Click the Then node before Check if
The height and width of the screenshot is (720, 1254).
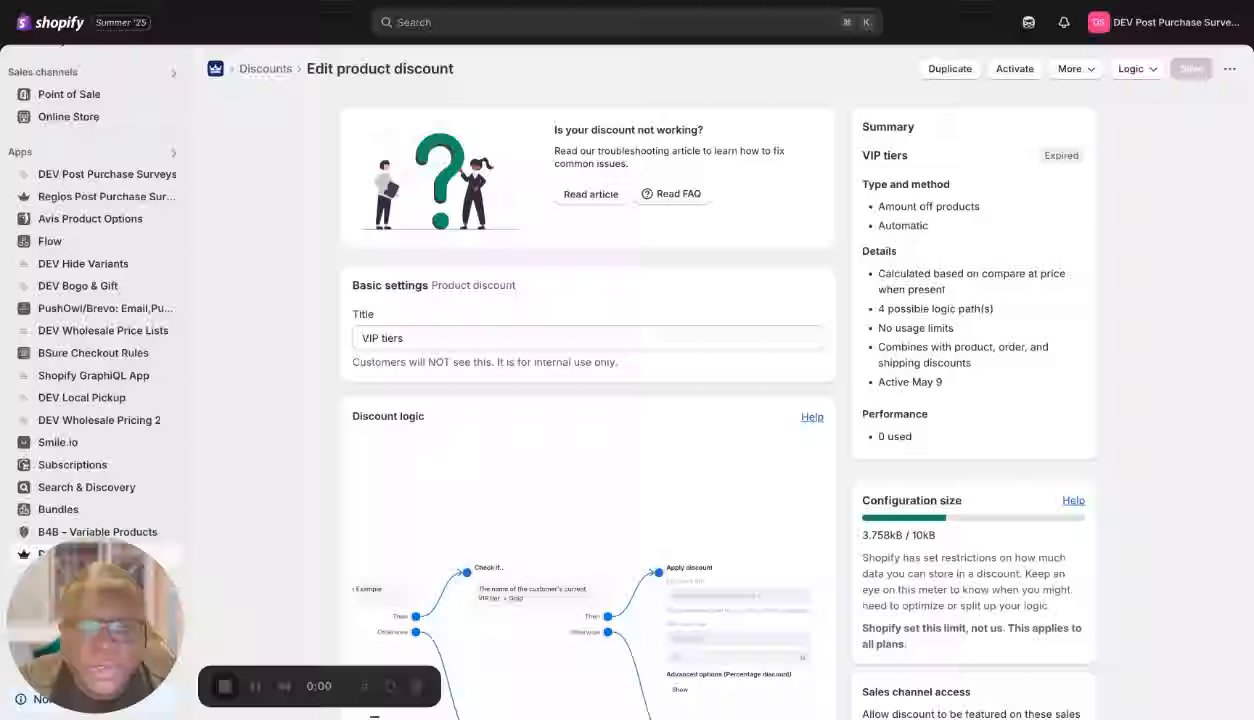pos(415,616)
